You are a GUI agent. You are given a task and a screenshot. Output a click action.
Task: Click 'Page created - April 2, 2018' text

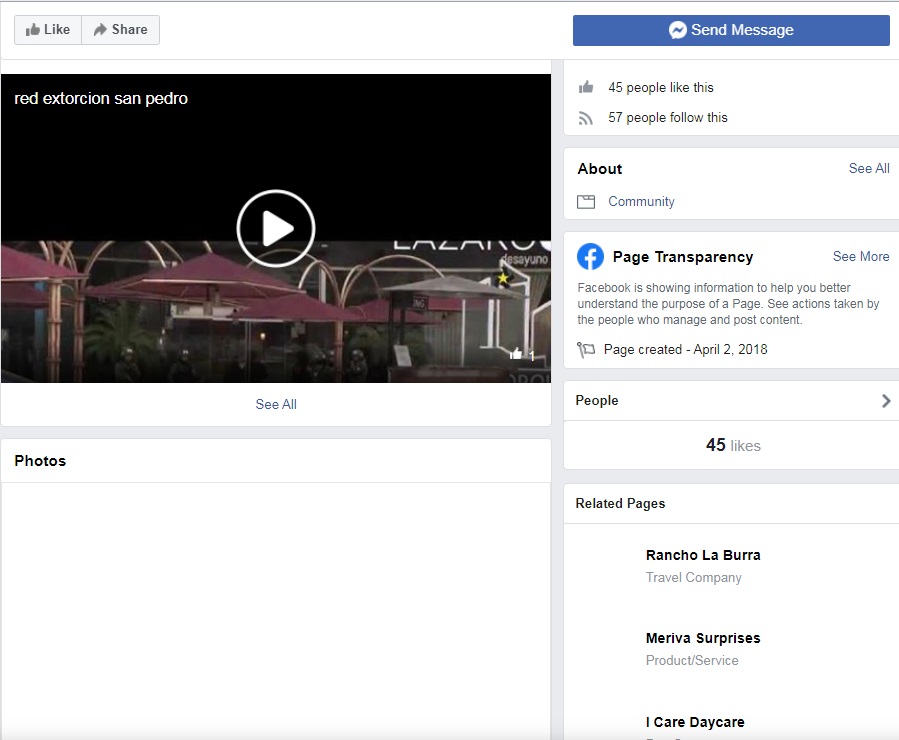pos(685,350)
